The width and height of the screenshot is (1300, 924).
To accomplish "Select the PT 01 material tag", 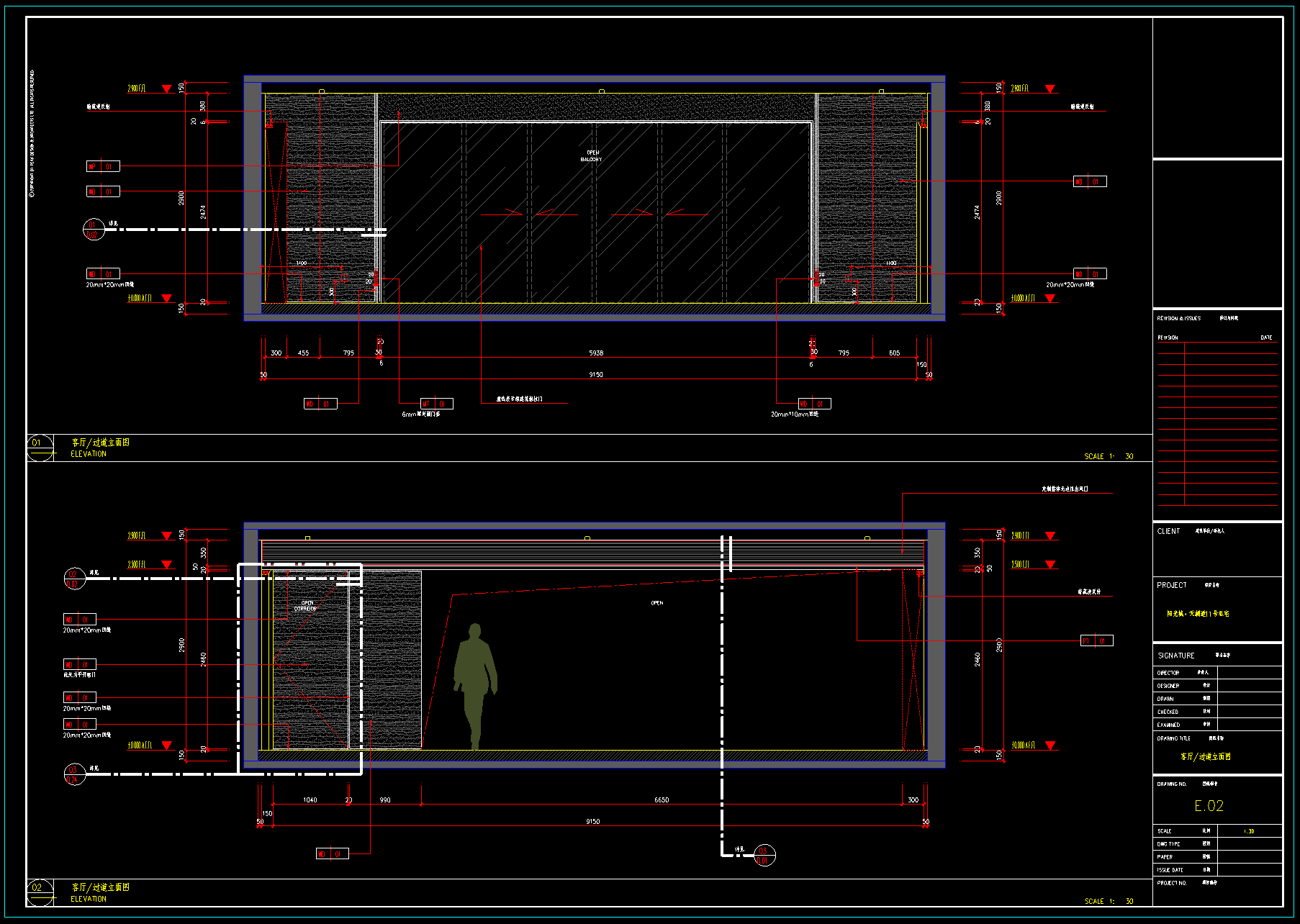I will point(1097,640).
